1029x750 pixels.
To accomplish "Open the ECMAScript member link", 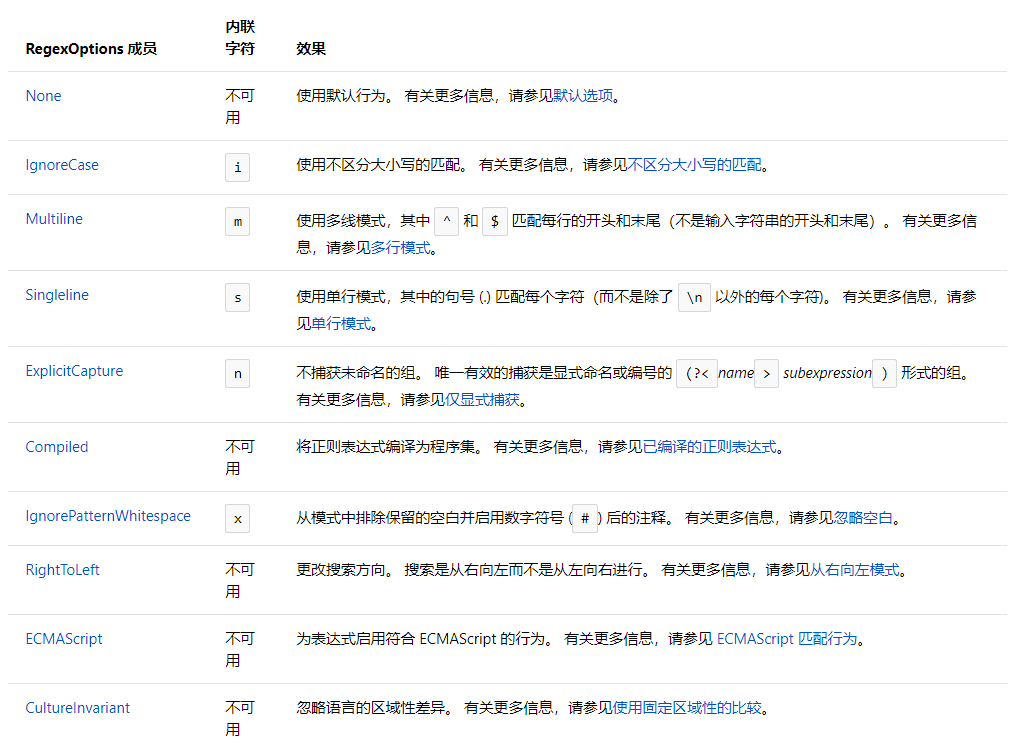I will [64, 638].
